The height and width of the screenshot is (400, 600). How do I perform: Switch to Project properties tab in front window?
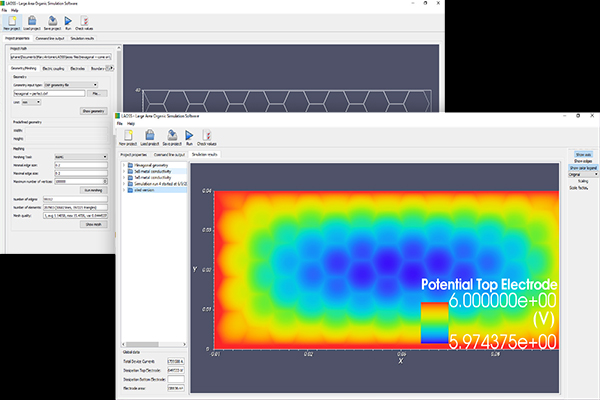tap(134, 155)
